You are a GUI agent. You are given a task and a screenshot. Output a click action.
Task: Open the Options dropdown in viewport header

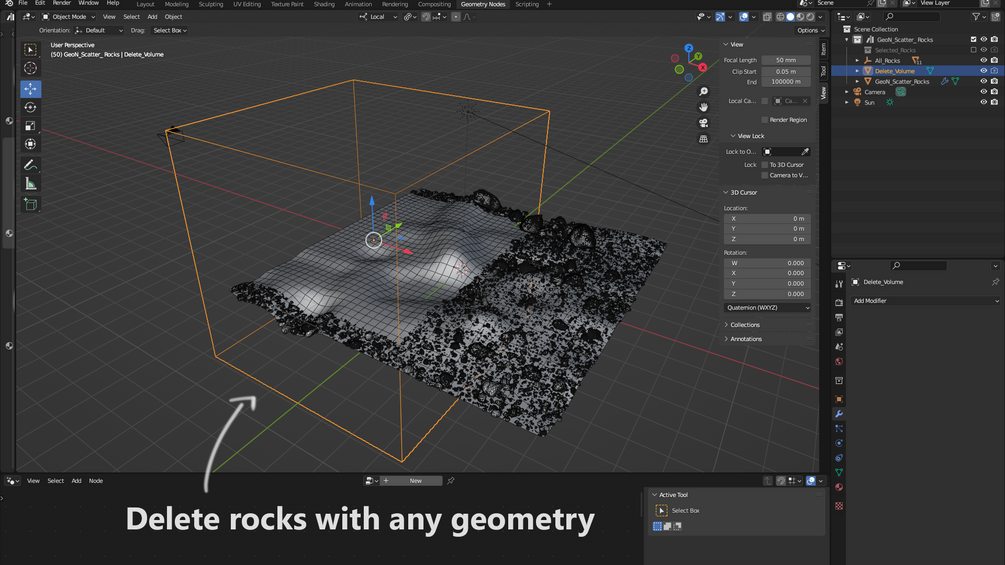(x=810, y=30)
